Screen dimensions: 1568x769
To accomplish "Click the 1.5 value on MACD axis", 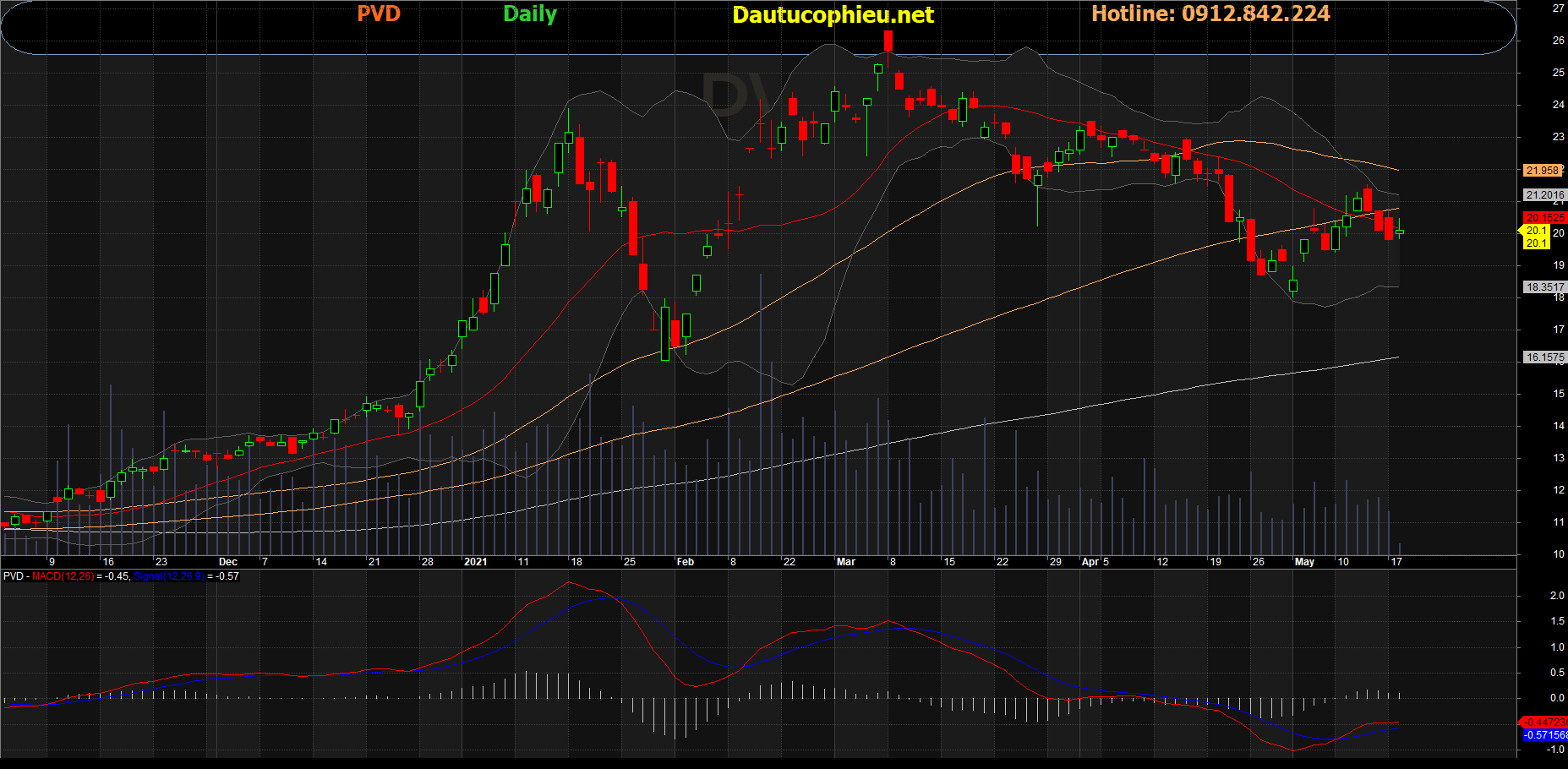I will [x=1557, y=621].
